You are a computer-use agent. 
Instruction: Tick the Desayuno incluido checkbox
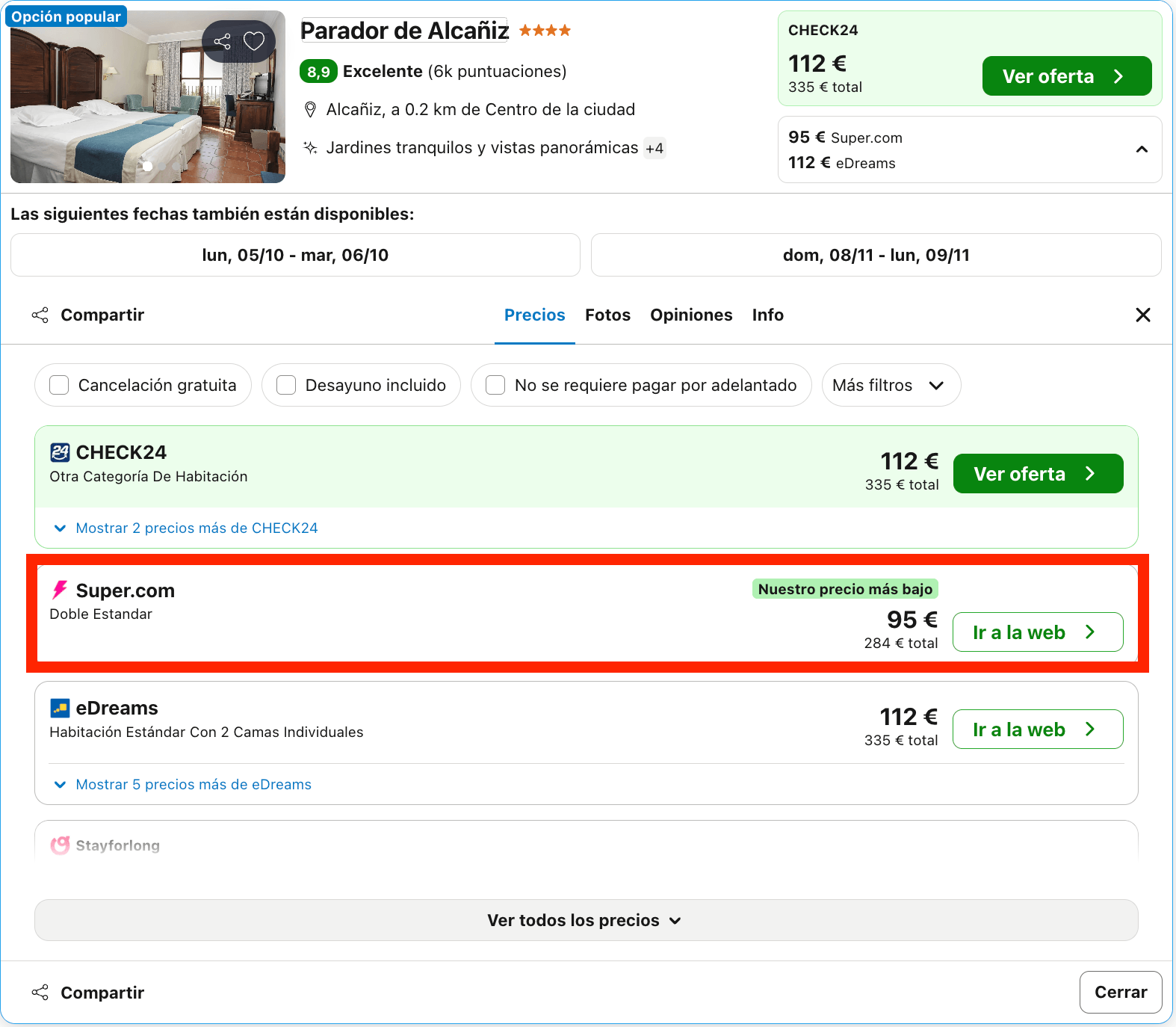click(x=286, y=385)
